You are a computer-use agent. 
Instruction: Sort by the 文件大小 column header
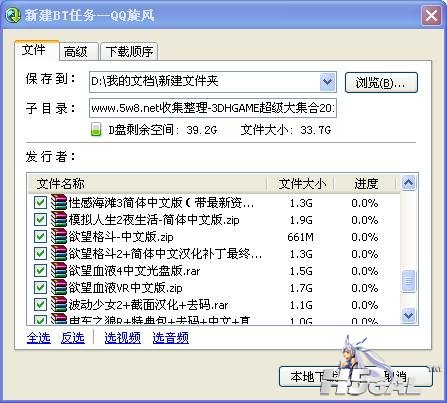click(x=301, y=183)
